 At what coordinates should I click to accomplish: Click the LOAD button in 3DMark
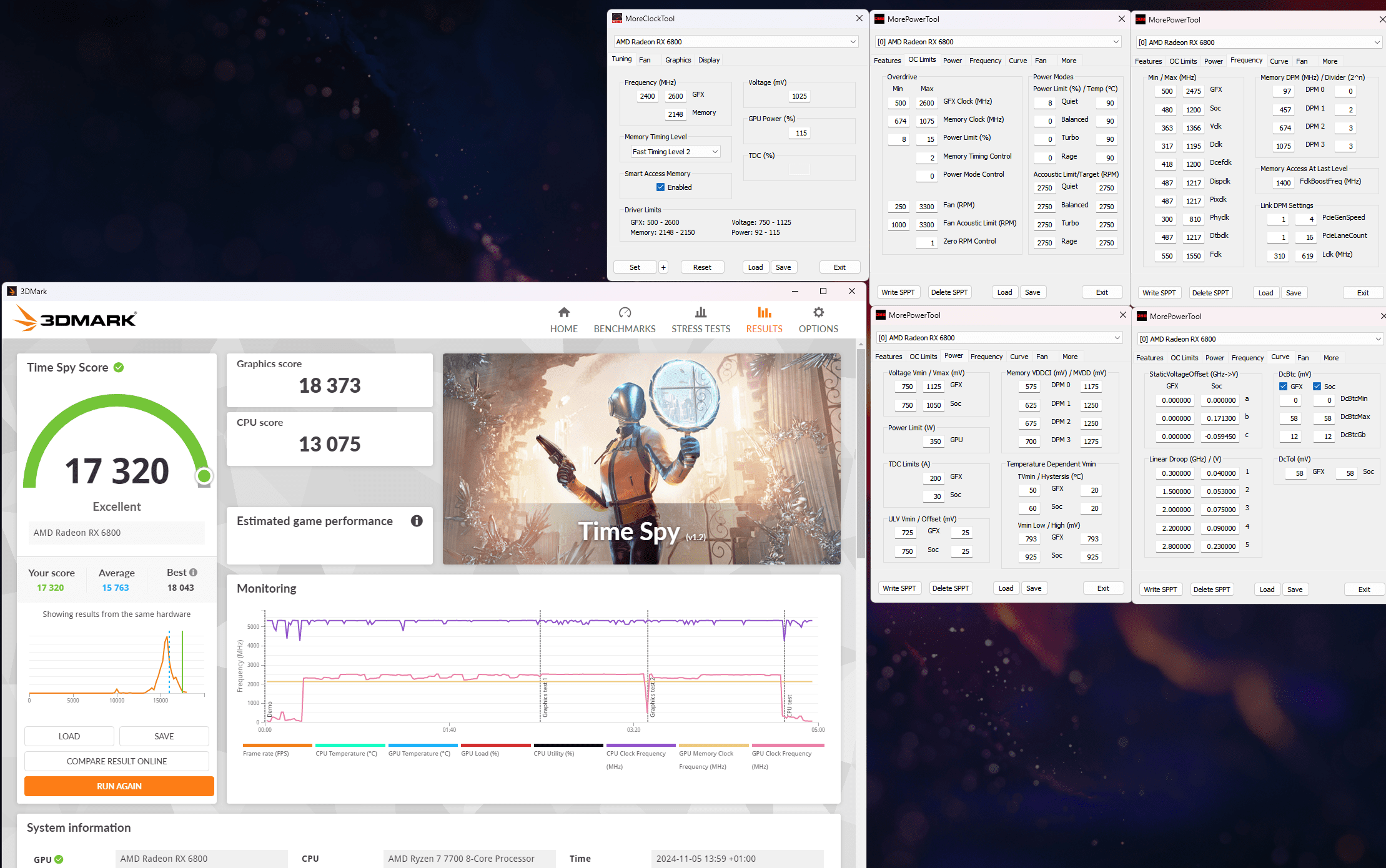[x=69, y=736]
